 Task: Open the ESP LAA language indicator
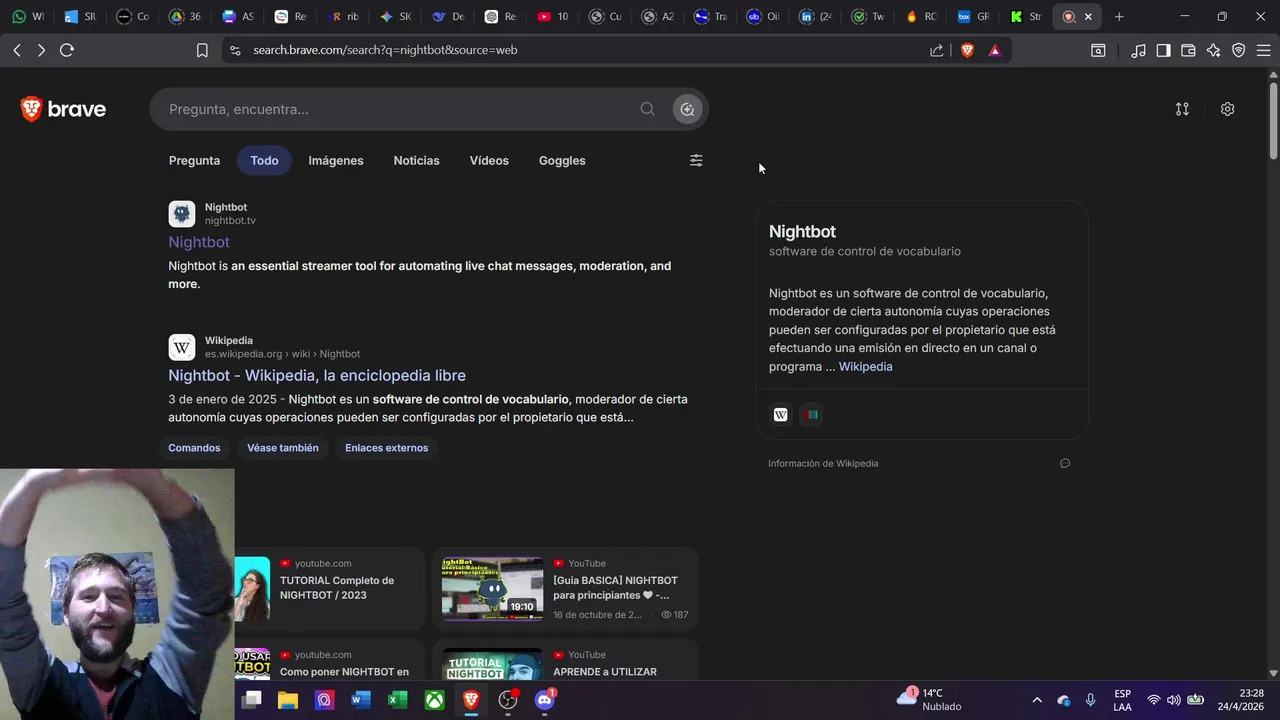click(1123, 700)
